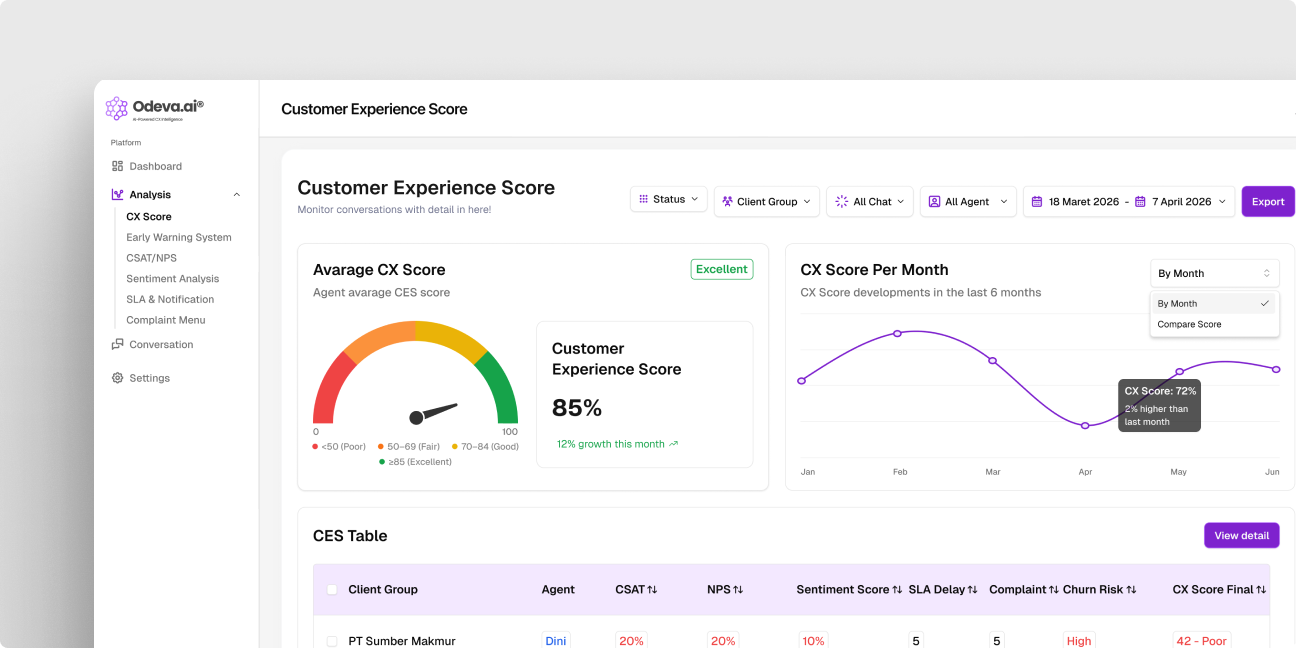Expand the date range chevron

click(x=1221, y=202)
